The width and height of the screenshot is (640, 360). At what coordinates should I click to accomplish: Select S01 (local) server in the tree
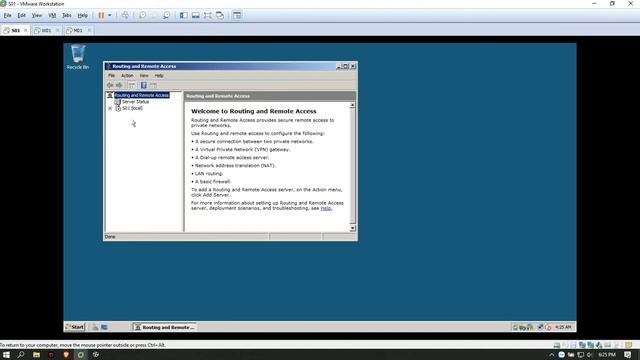click(132, 108)
